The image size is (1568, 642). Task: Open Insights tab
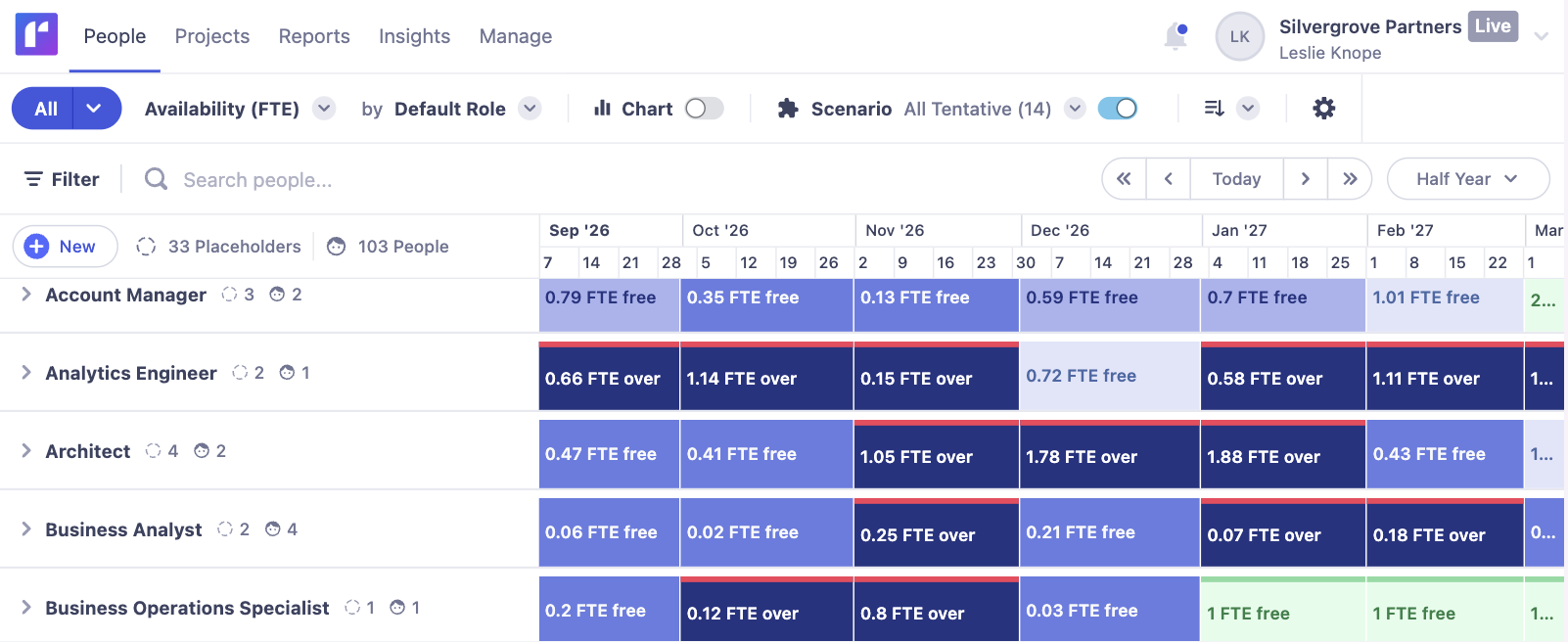pos(415,36)
